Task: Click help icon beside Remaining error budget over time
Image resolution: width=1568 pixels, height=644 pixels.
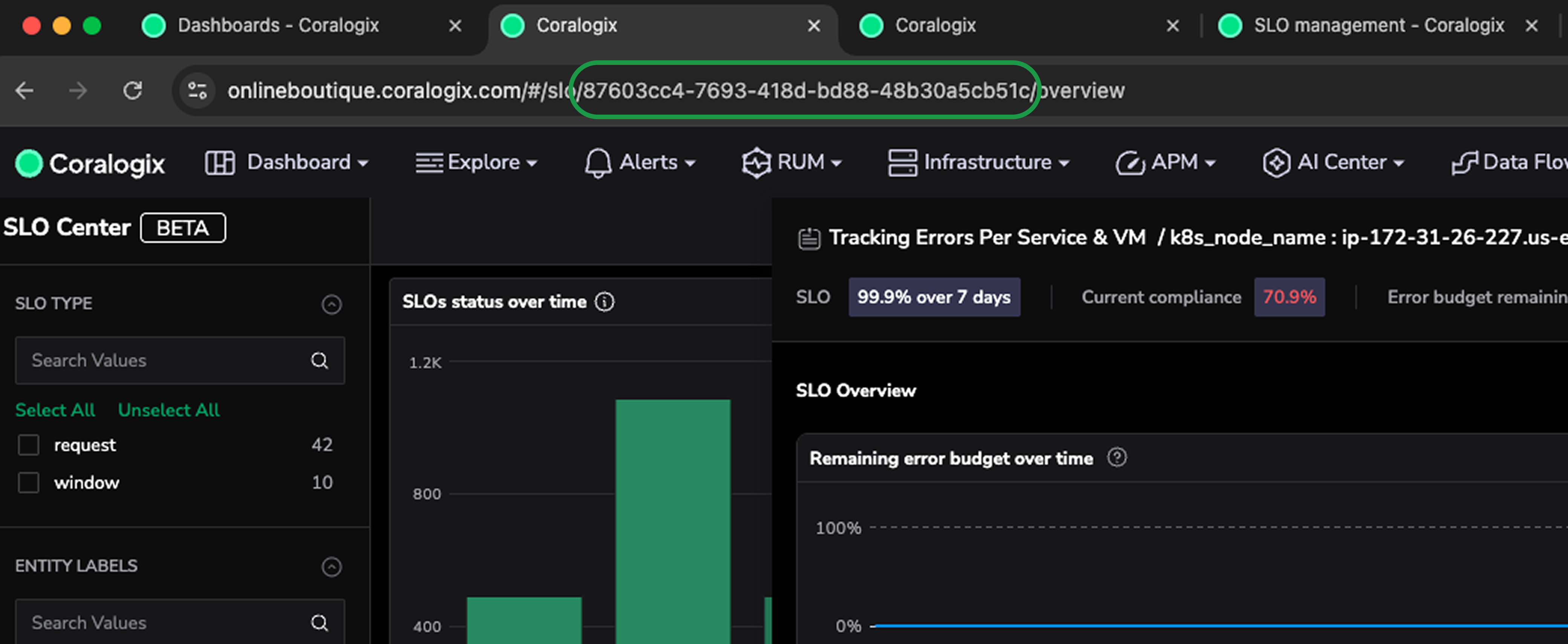Action: tap(1116, 458)
